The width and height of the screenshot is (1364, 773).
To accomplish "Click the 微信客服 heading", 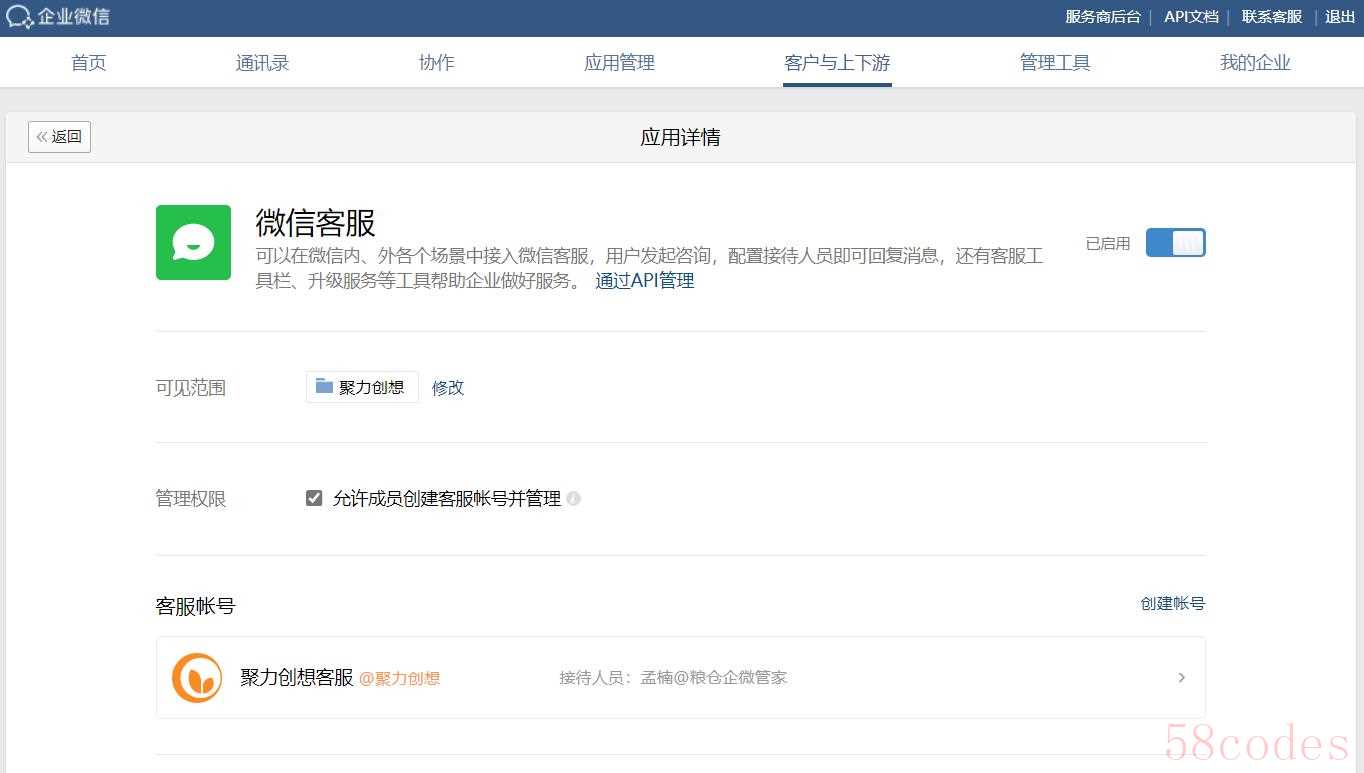I will click(316, 223).
